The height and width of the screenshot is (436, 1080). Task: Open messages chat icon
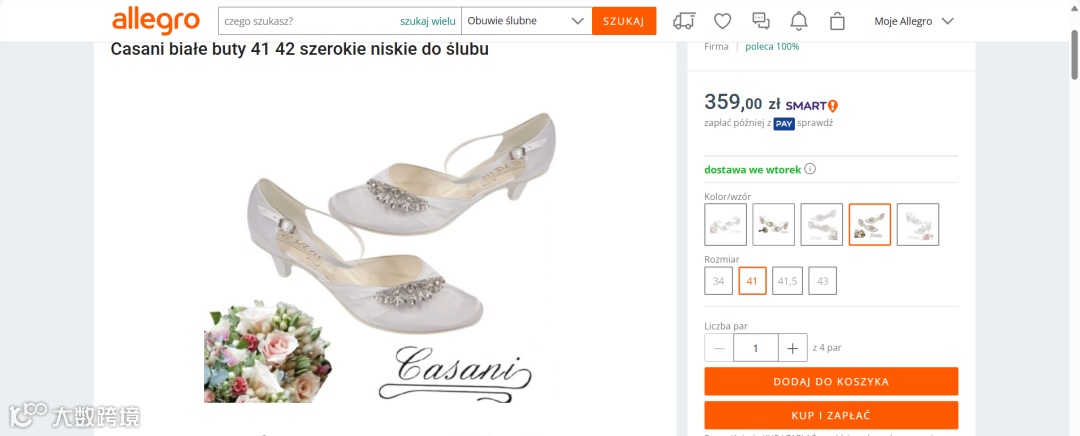coord(761,21)
